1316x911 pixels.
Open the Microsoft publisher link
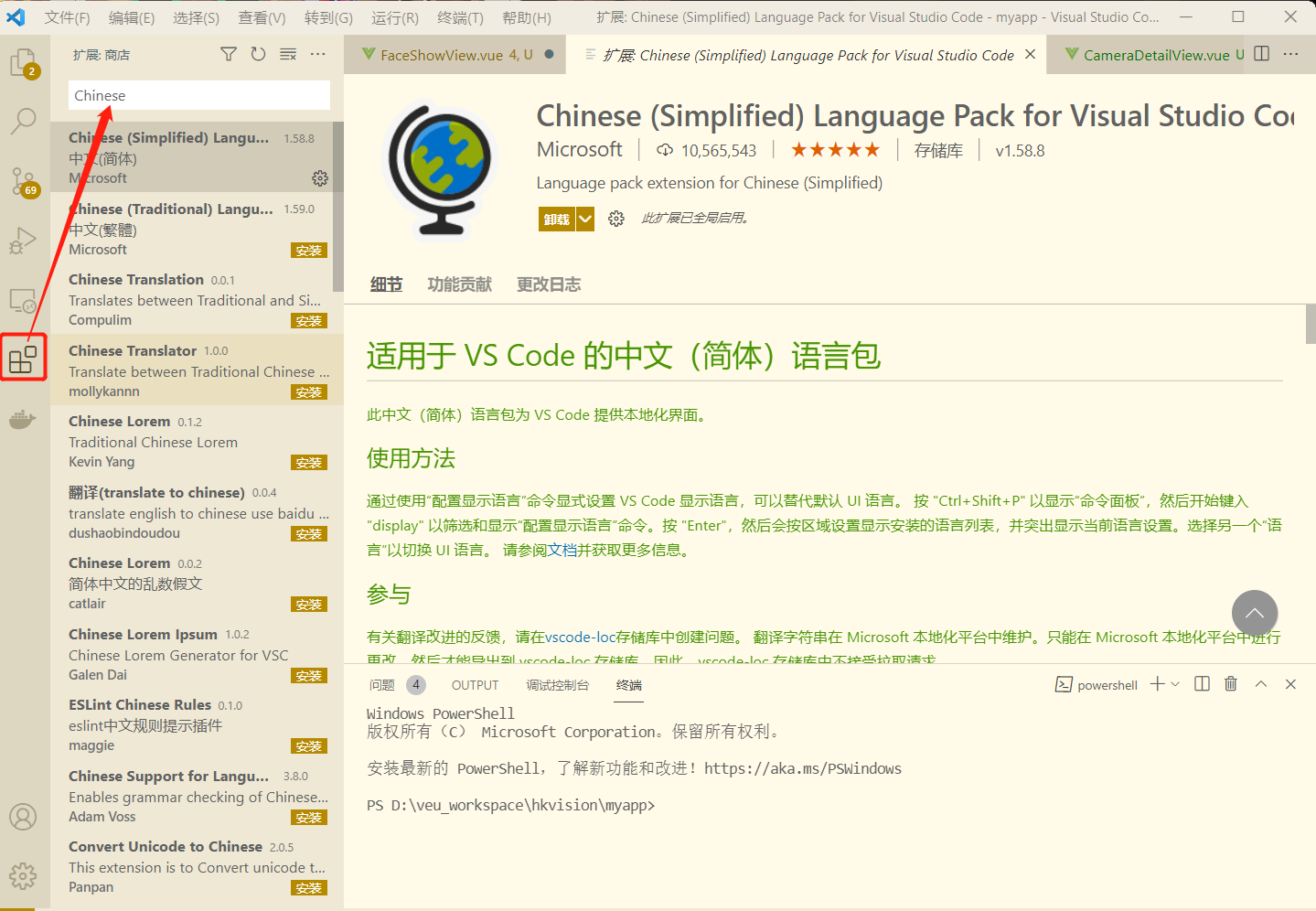pyautogui.click(x=579, y=150)
